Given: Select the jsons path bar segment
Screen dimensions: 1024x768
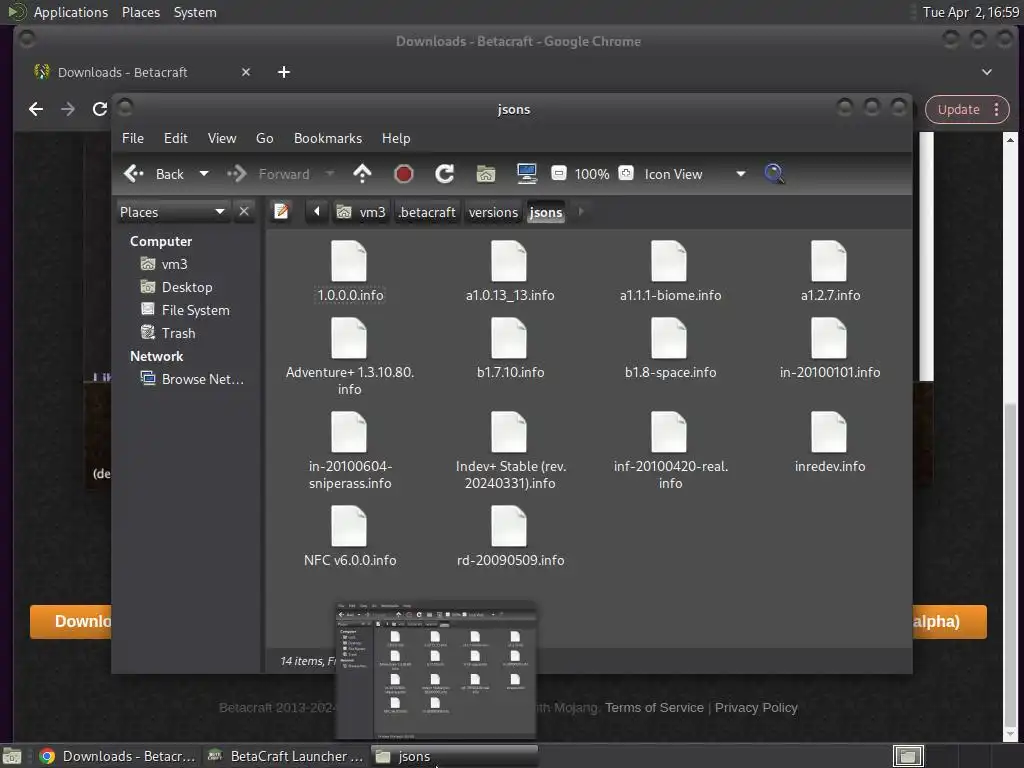Looking at the screenshot, I should tap(546, 212).
